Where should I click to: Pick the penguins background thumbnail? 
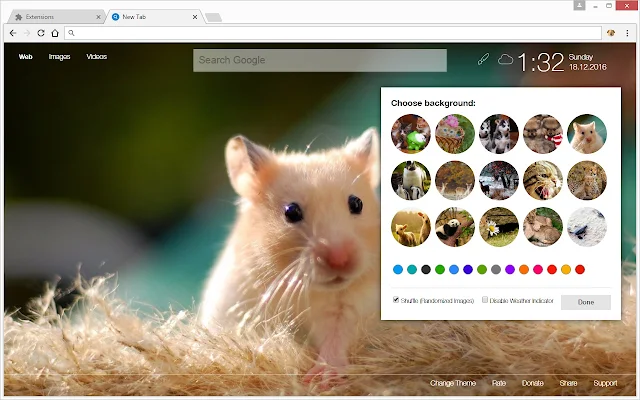point(411,180)
